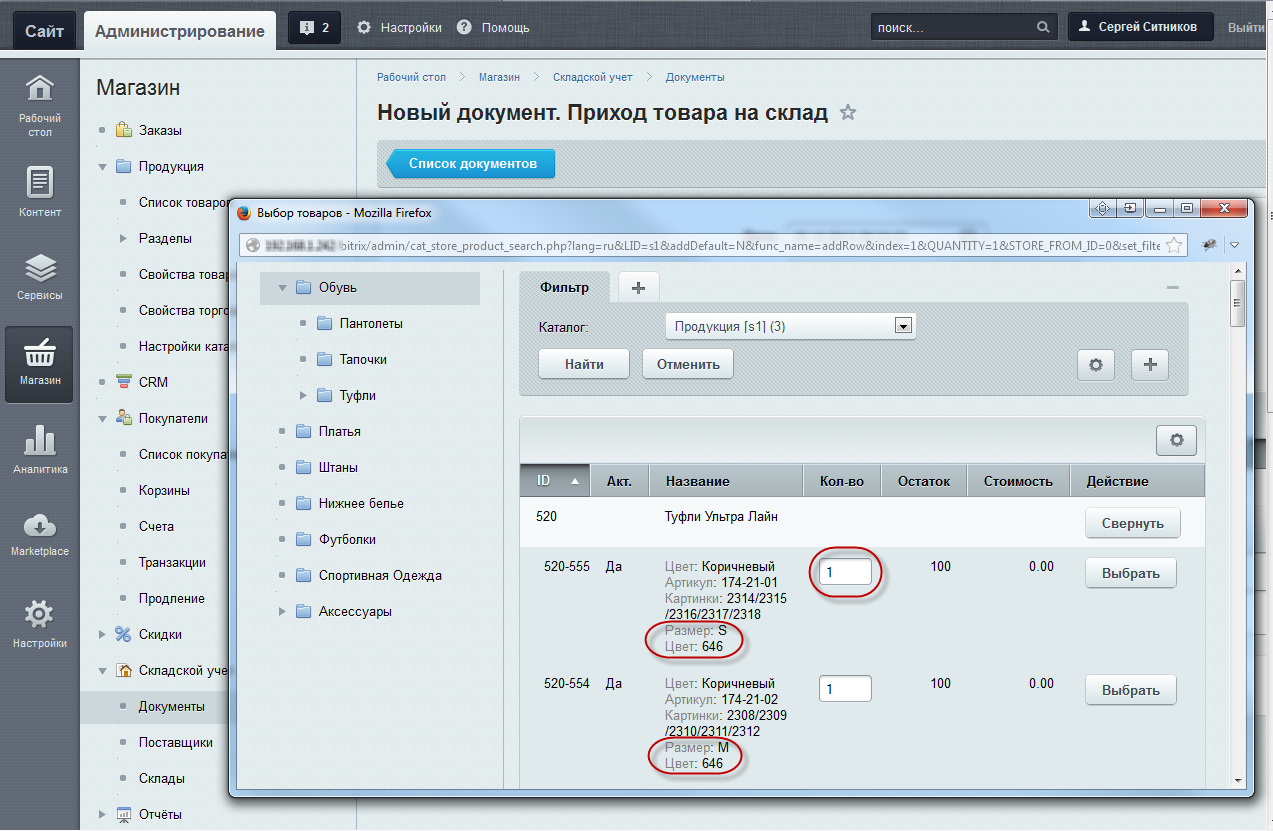Screen dimensions: 1273x831
Task: Open Склады in Магазин menu
Action: [x=162, y=779]
